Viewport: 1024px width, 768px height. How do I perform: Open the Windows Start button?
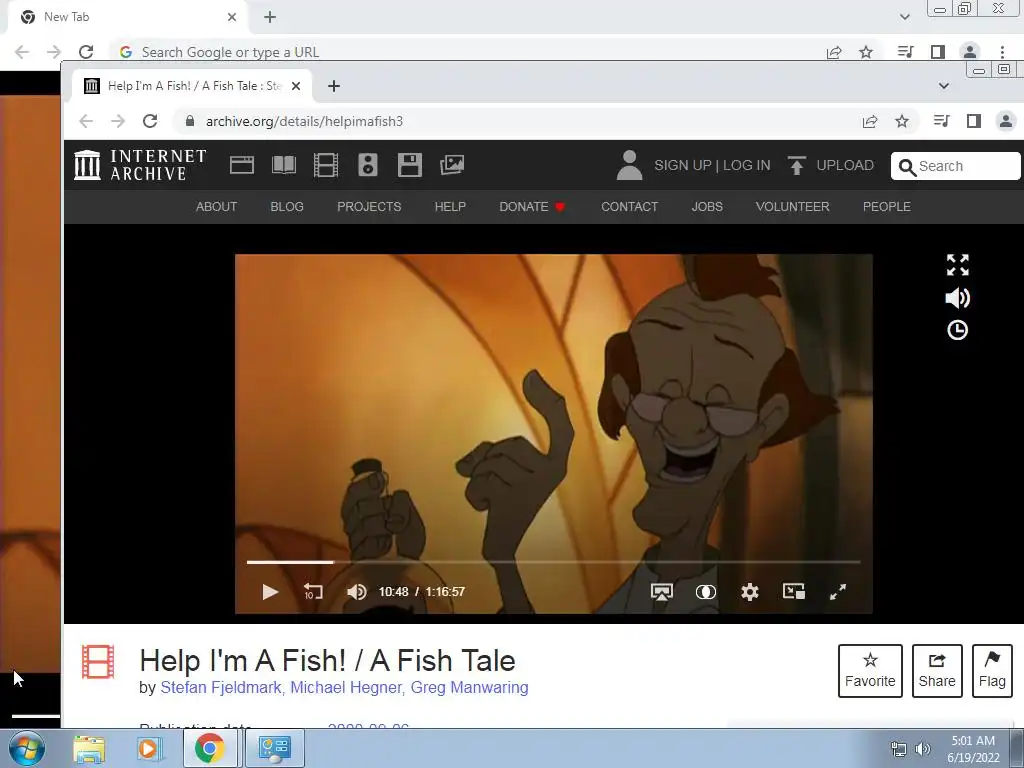pyautogui.click(x=27, y=748)
